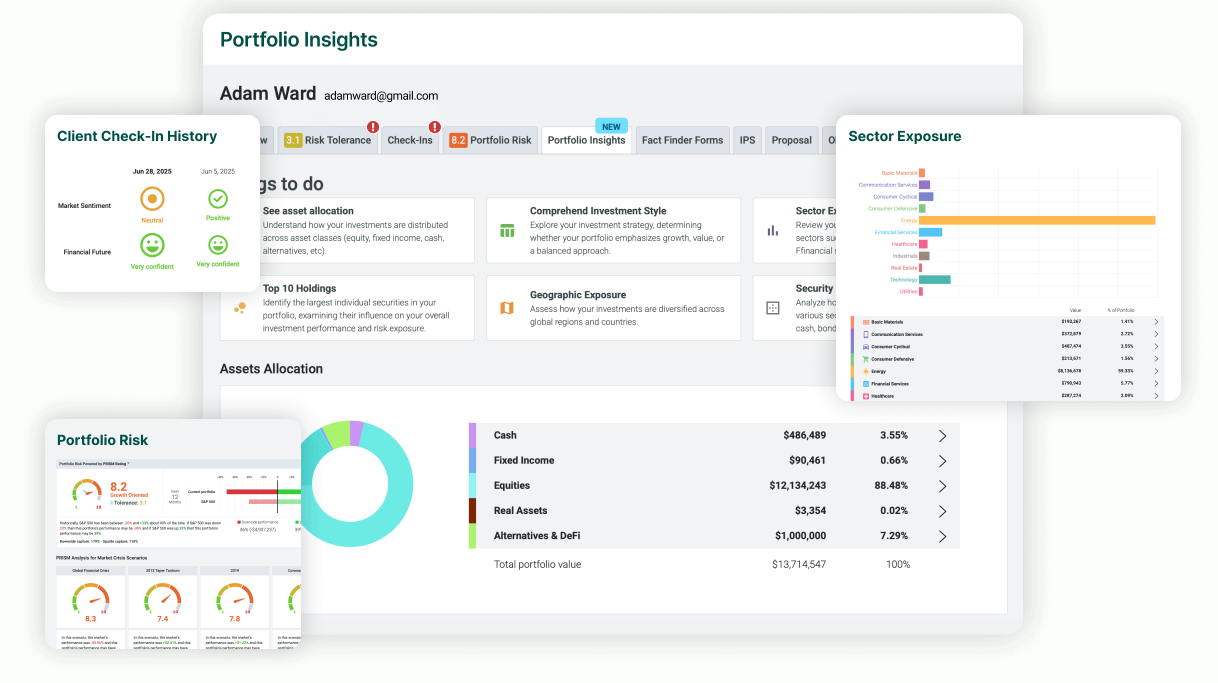The height and width of the screenshot is (683, 1218).
Task: Click the Alternatives & DeFi green color swatch
Action: click(472, 535)
